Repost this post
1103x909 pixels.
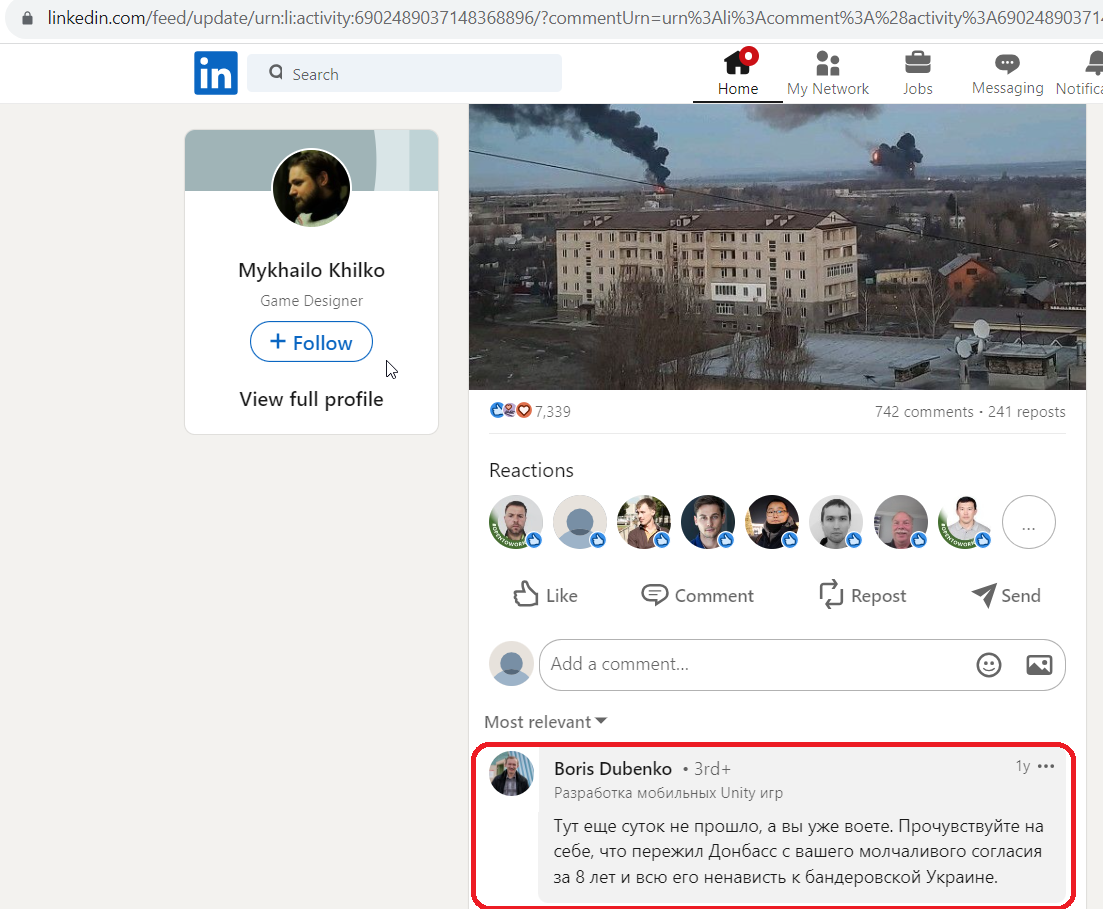click(x=862, y=595)
